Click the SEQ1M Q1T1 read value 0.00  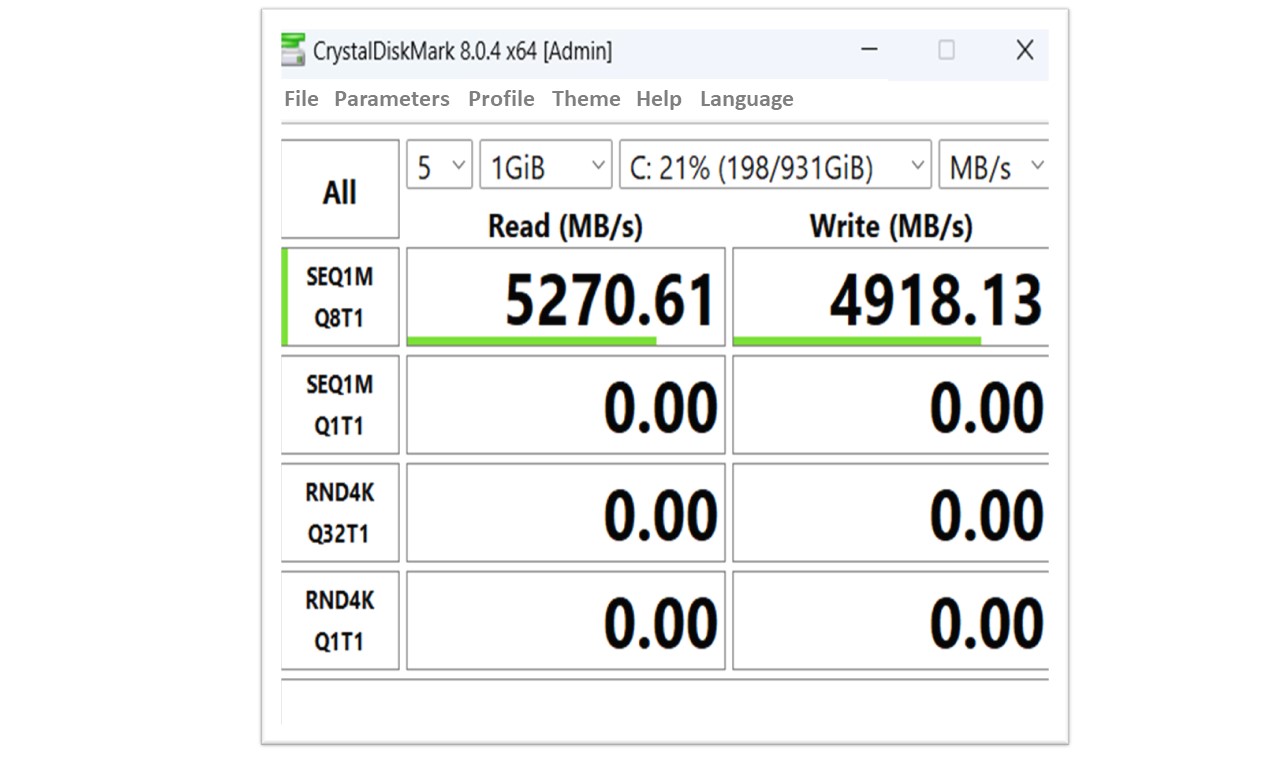(x=566, y=405)
